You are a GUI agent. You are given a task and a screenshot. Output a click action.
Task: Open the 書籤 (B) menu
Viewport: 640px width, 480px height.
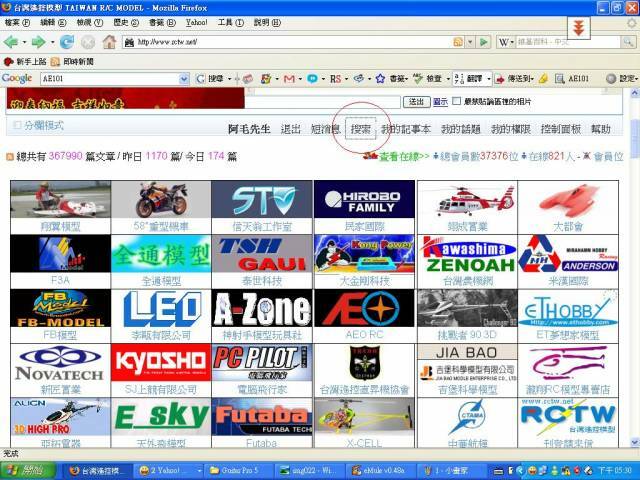162,23
